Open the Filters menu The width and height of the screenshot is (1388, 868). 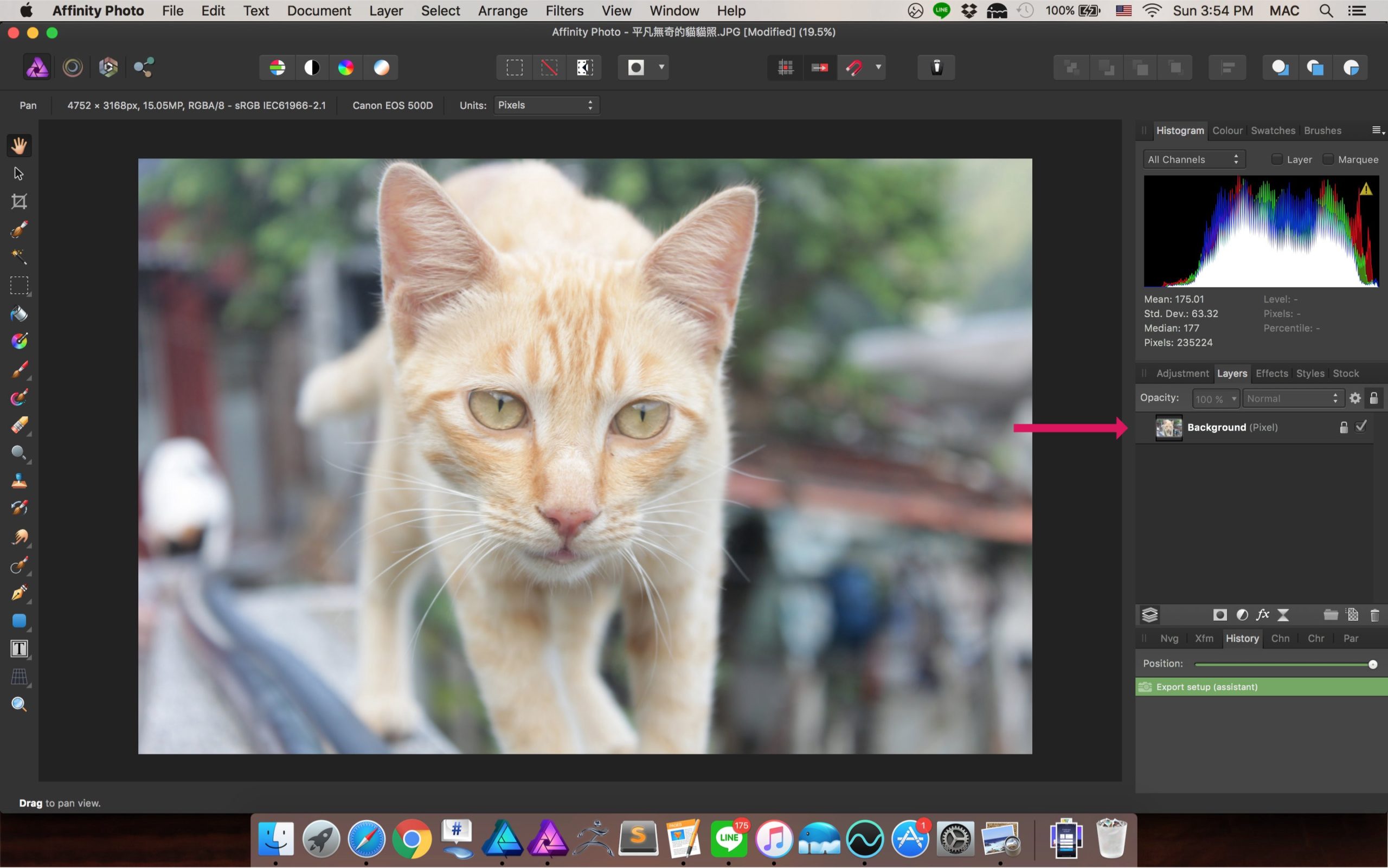coord(564,11)
